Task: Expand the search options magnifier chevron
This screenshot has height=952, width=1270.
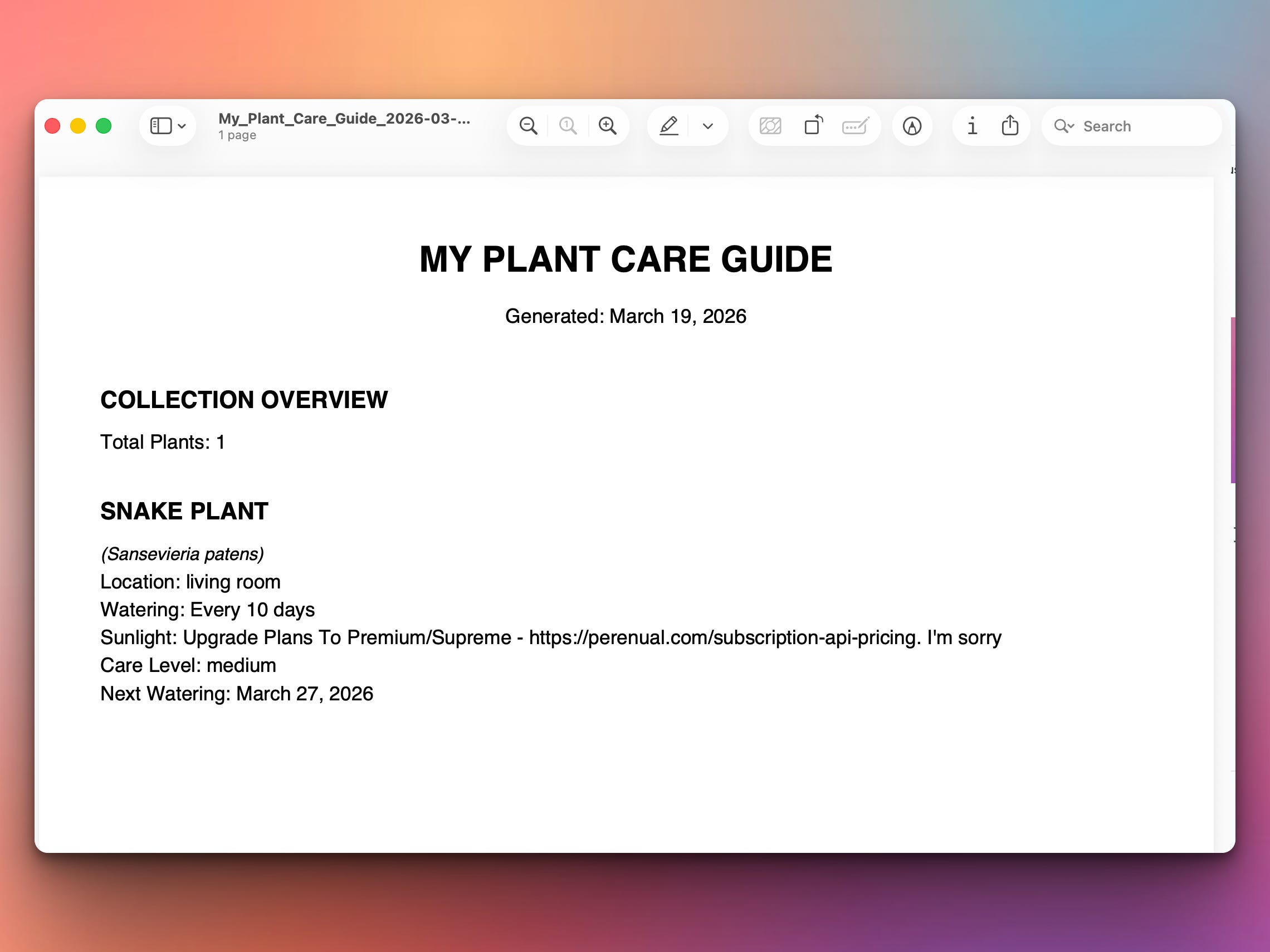Action: coord(1064,126)
